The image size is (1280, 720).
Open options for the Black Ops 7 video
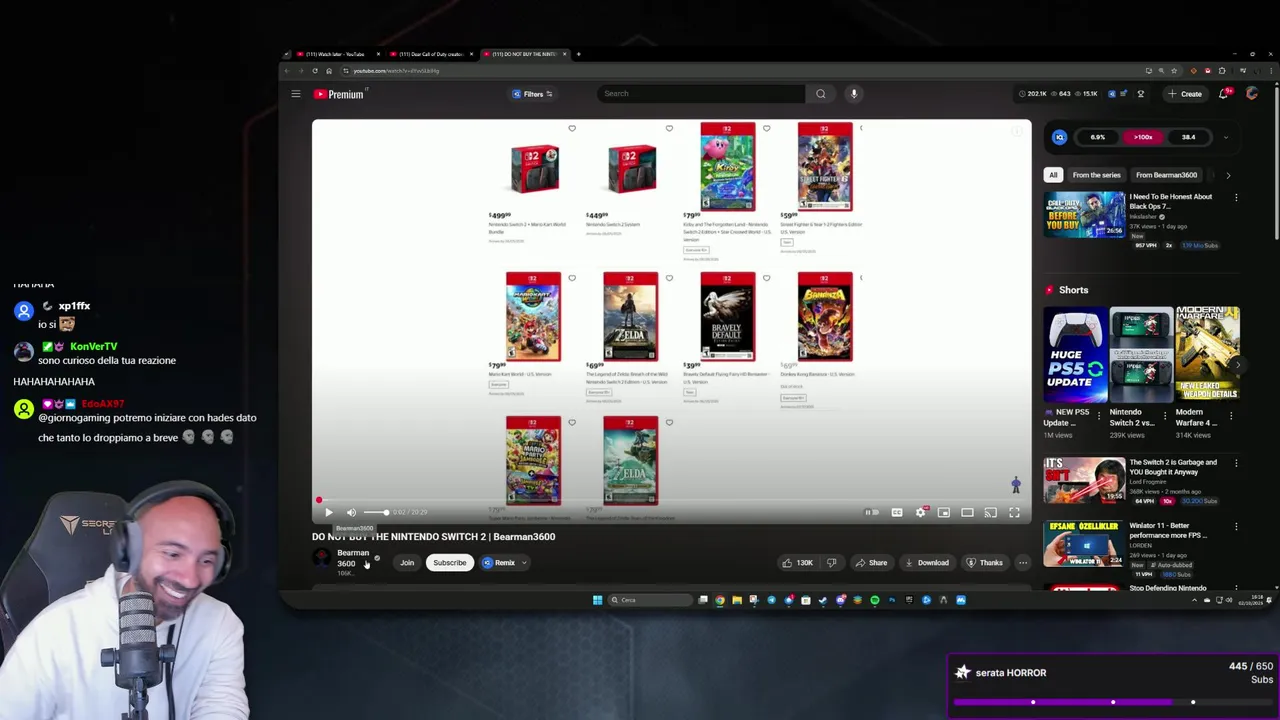(1236, 198)
